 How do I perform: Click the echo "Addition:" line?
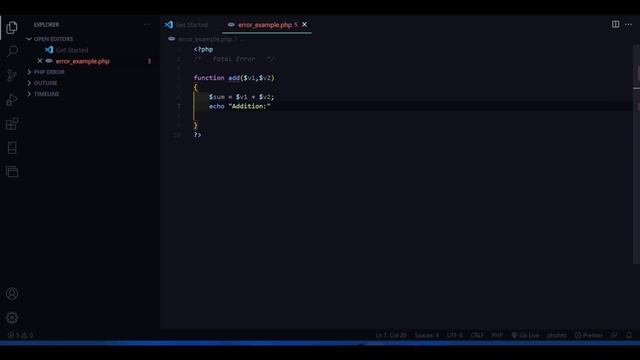(240, 106)
